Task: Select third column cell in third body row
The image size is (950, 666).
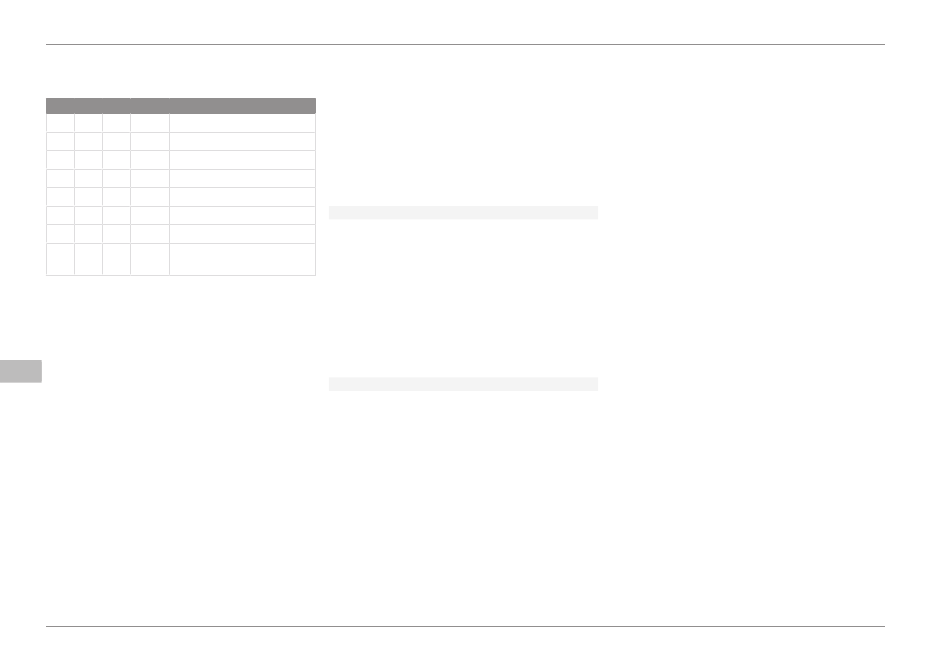Action: [x=116, y=160]
